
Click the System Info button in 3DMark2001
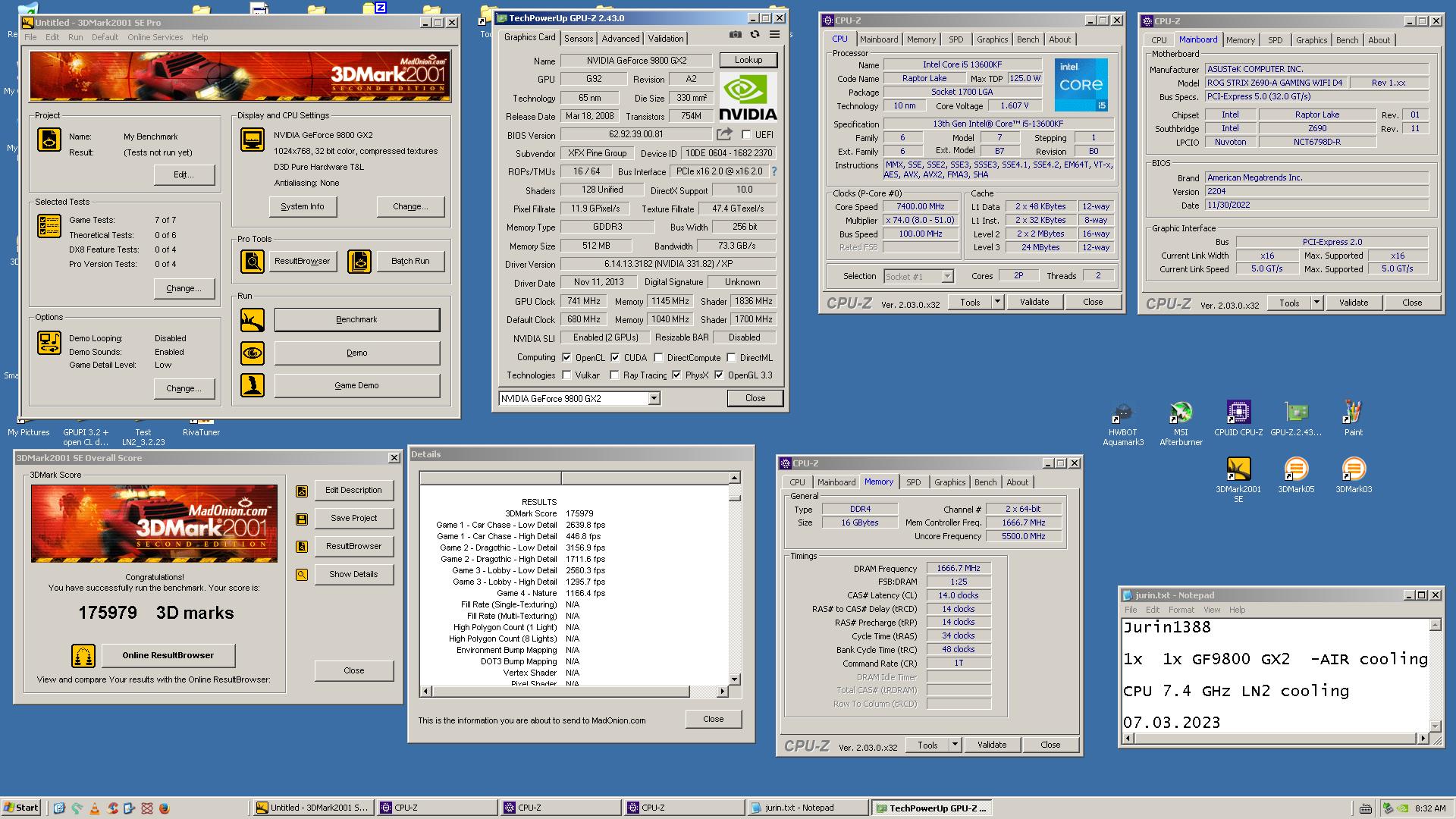[303, 206]
